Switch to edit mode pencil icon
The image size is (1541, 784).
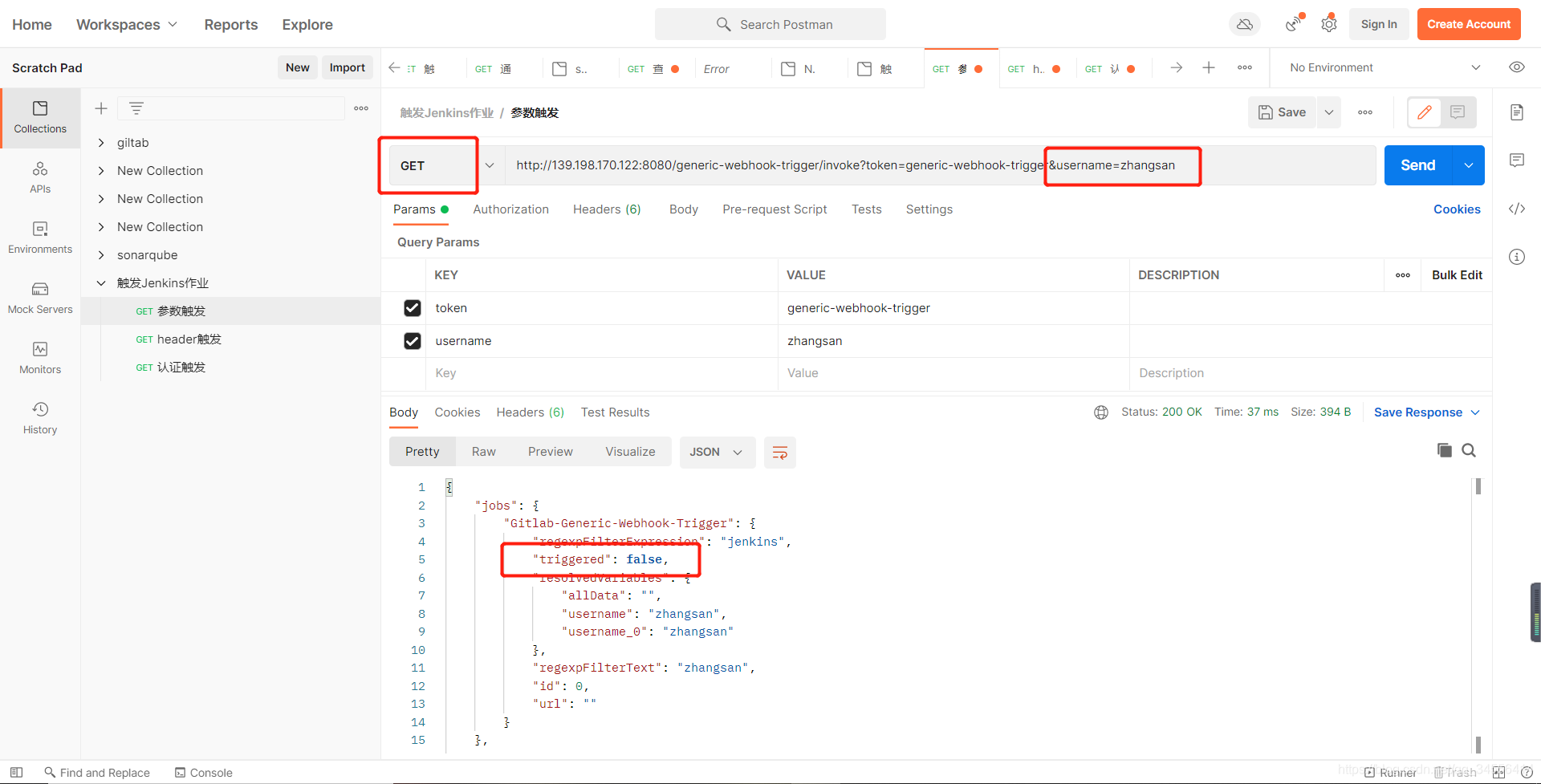click(x=1425, y=112)
